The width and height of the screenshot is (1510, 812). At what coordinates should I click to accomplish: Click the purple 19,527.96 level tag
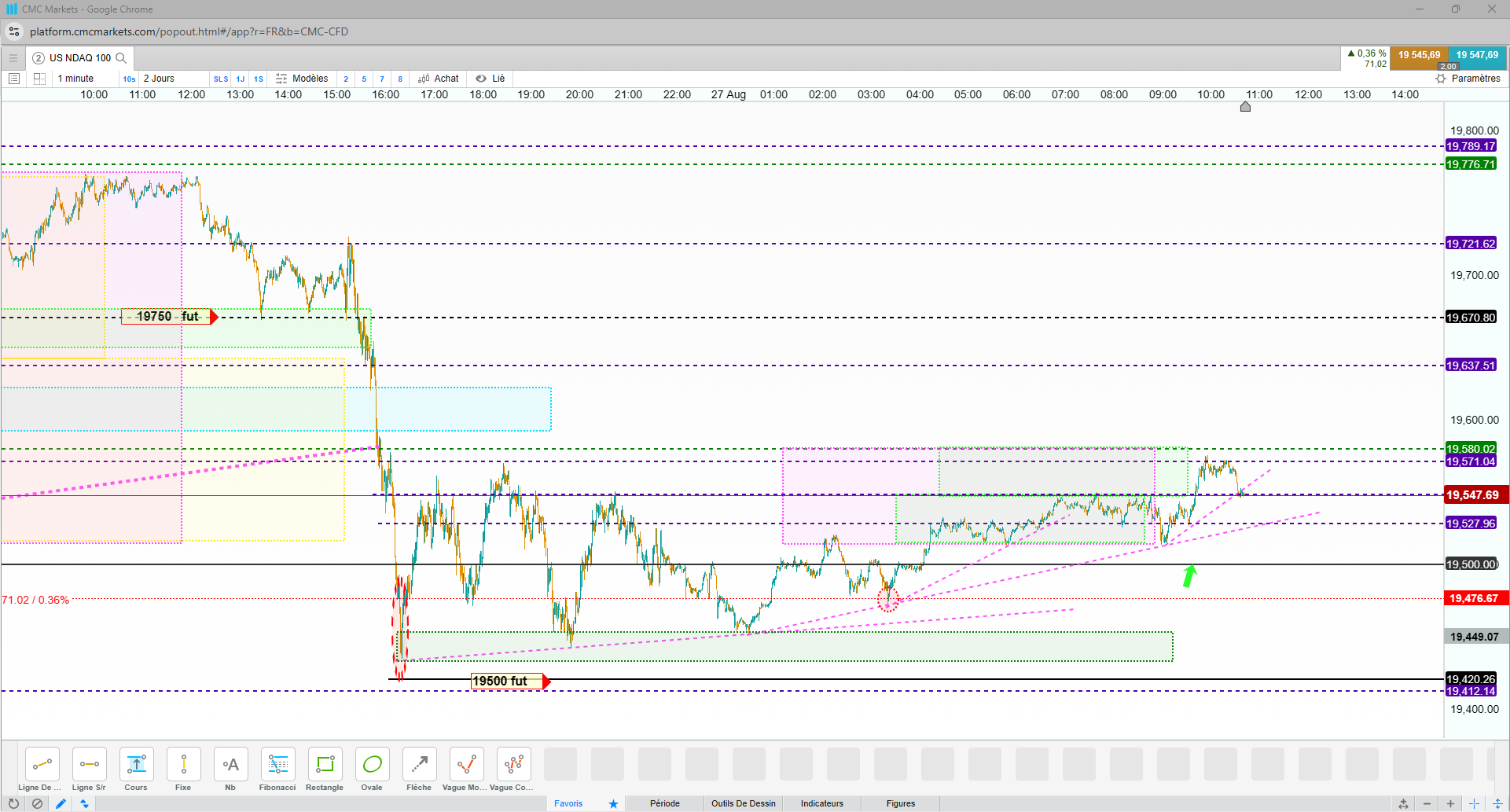click(1471, 524)
